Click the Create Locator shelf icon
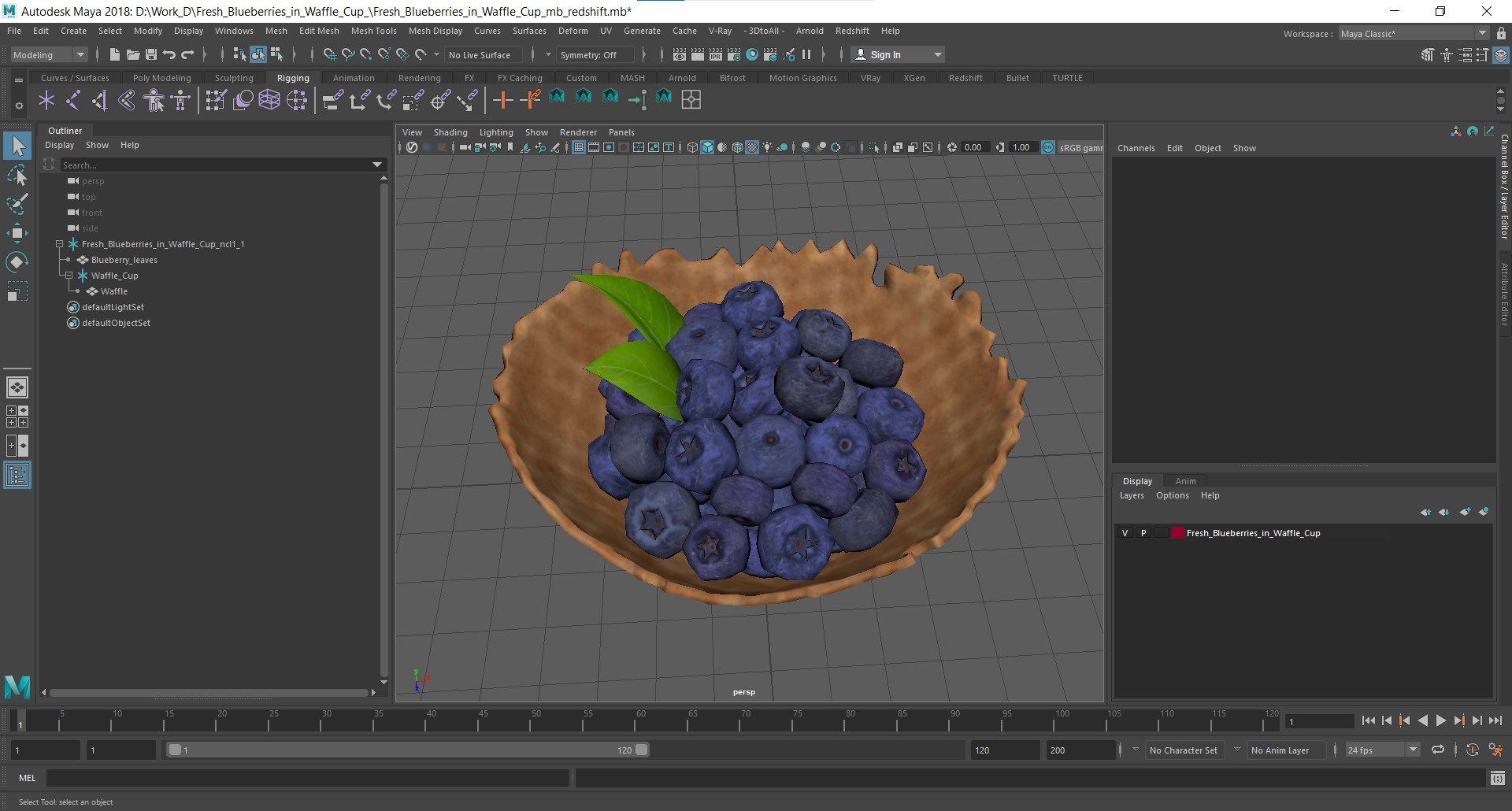Screen dimensions: 1512x811 46,100
